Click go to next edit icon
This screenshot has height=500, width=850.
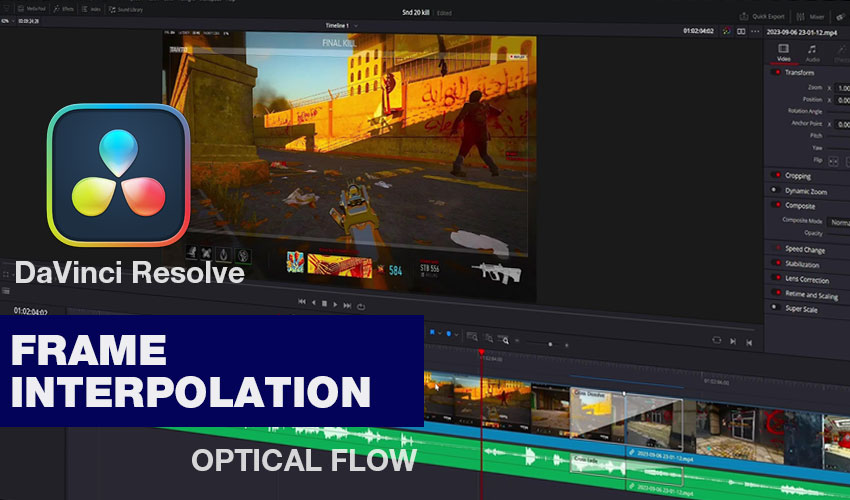(733, 341)
